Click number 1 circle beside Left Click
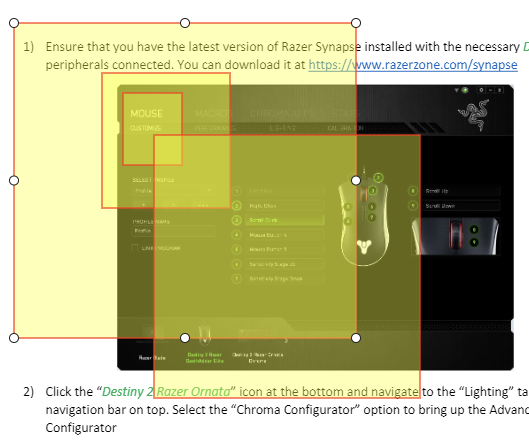 [x=236, y=191]
